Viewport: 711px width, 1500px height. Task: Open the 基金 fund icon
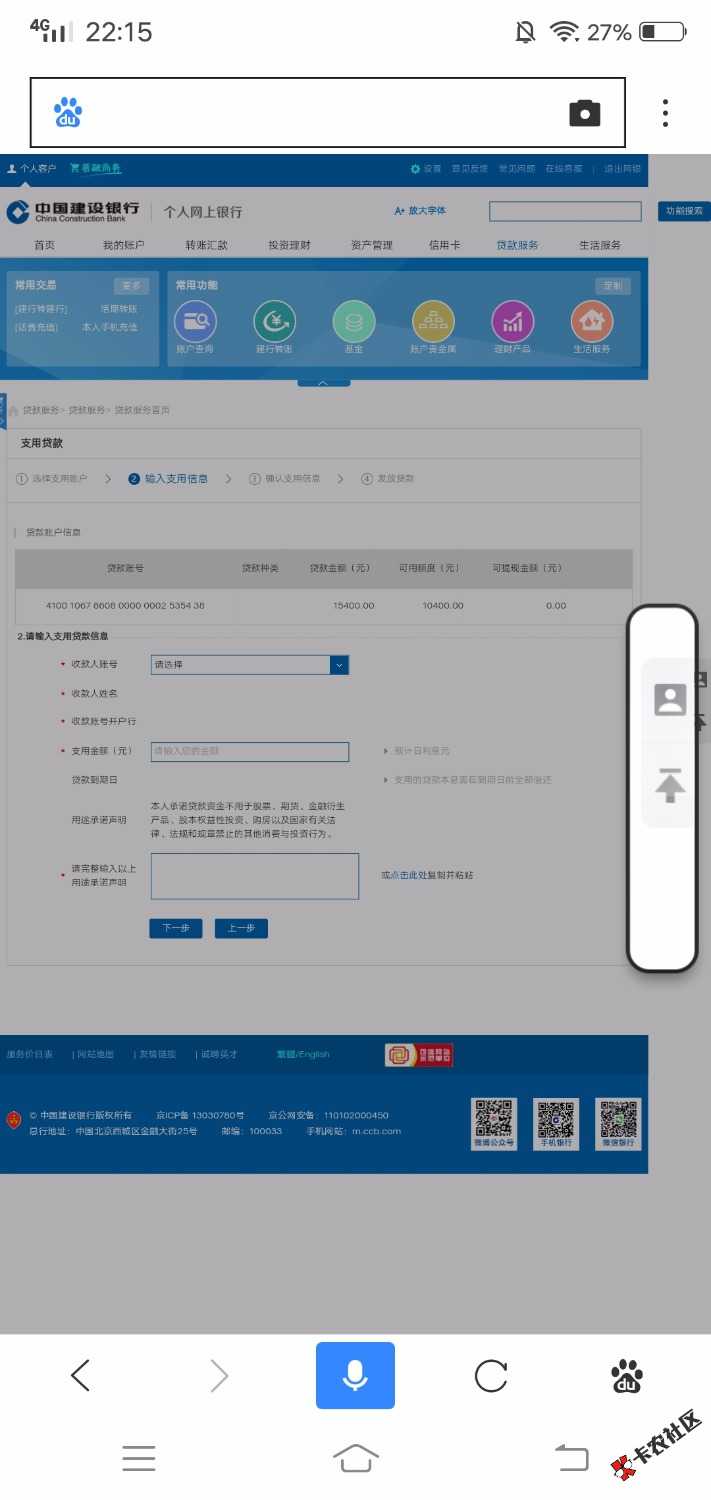(x=353, y=321)
